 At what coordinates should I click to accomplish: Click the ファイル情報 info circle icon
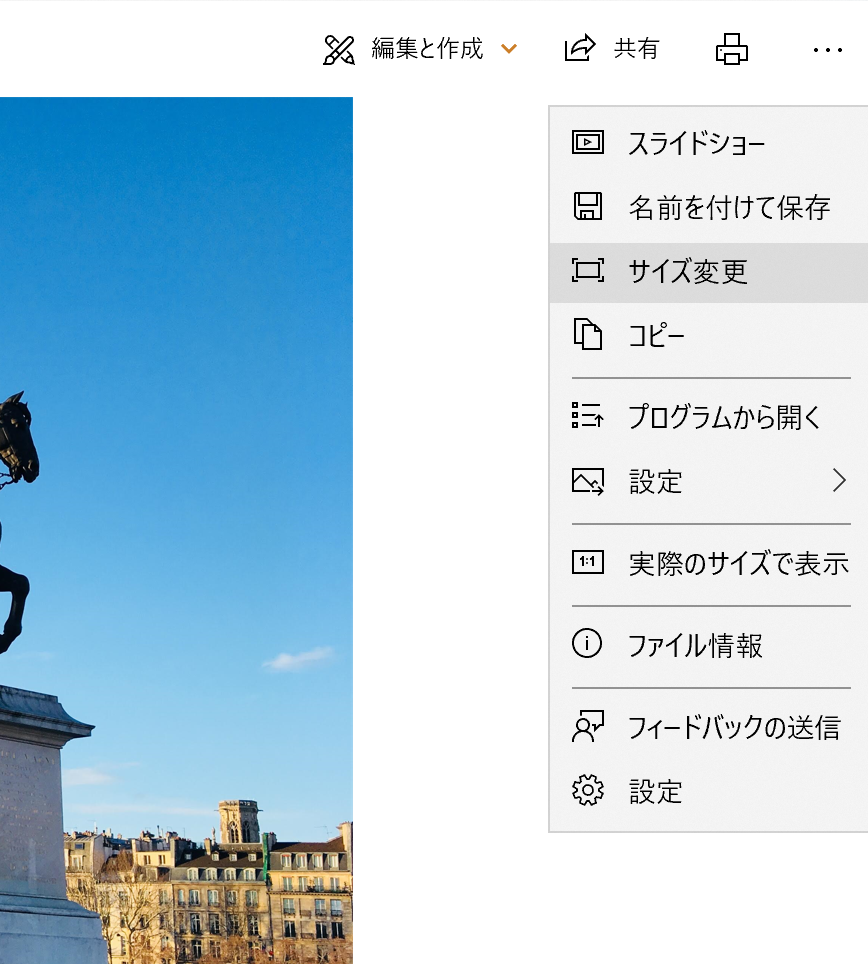point(587,645)
